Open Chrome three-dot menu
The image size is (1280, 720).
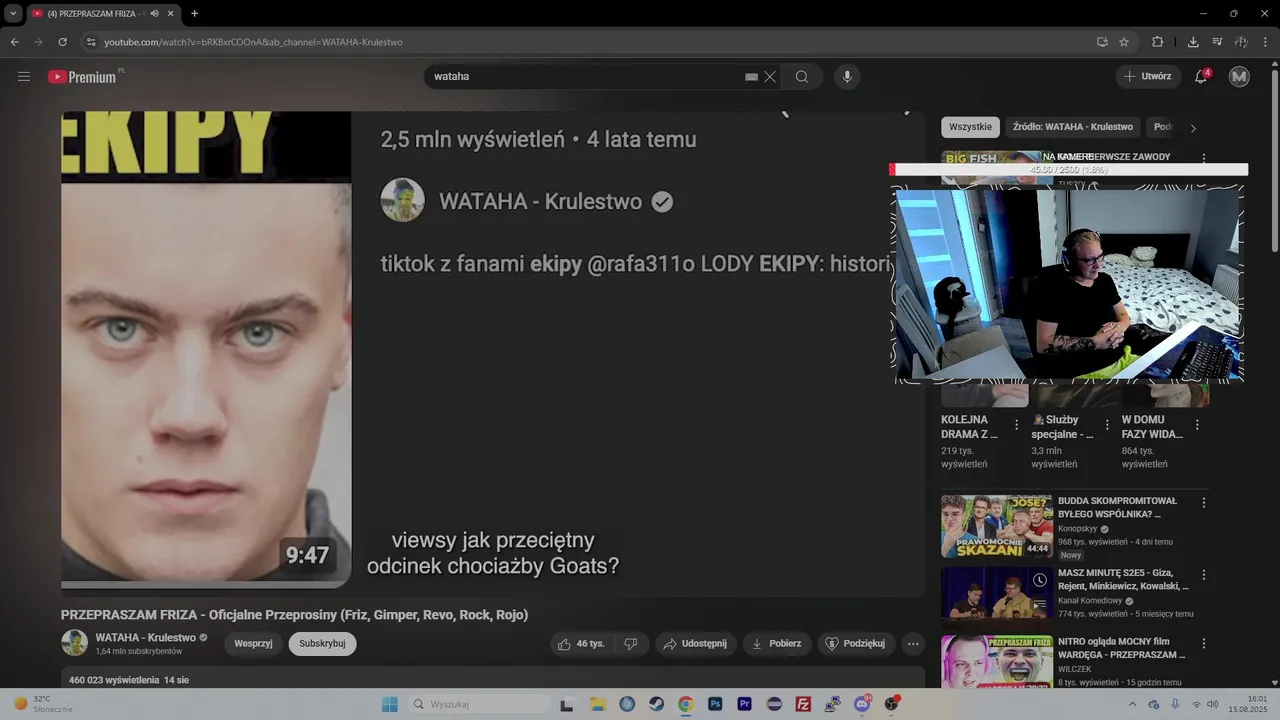point(1265,42)
